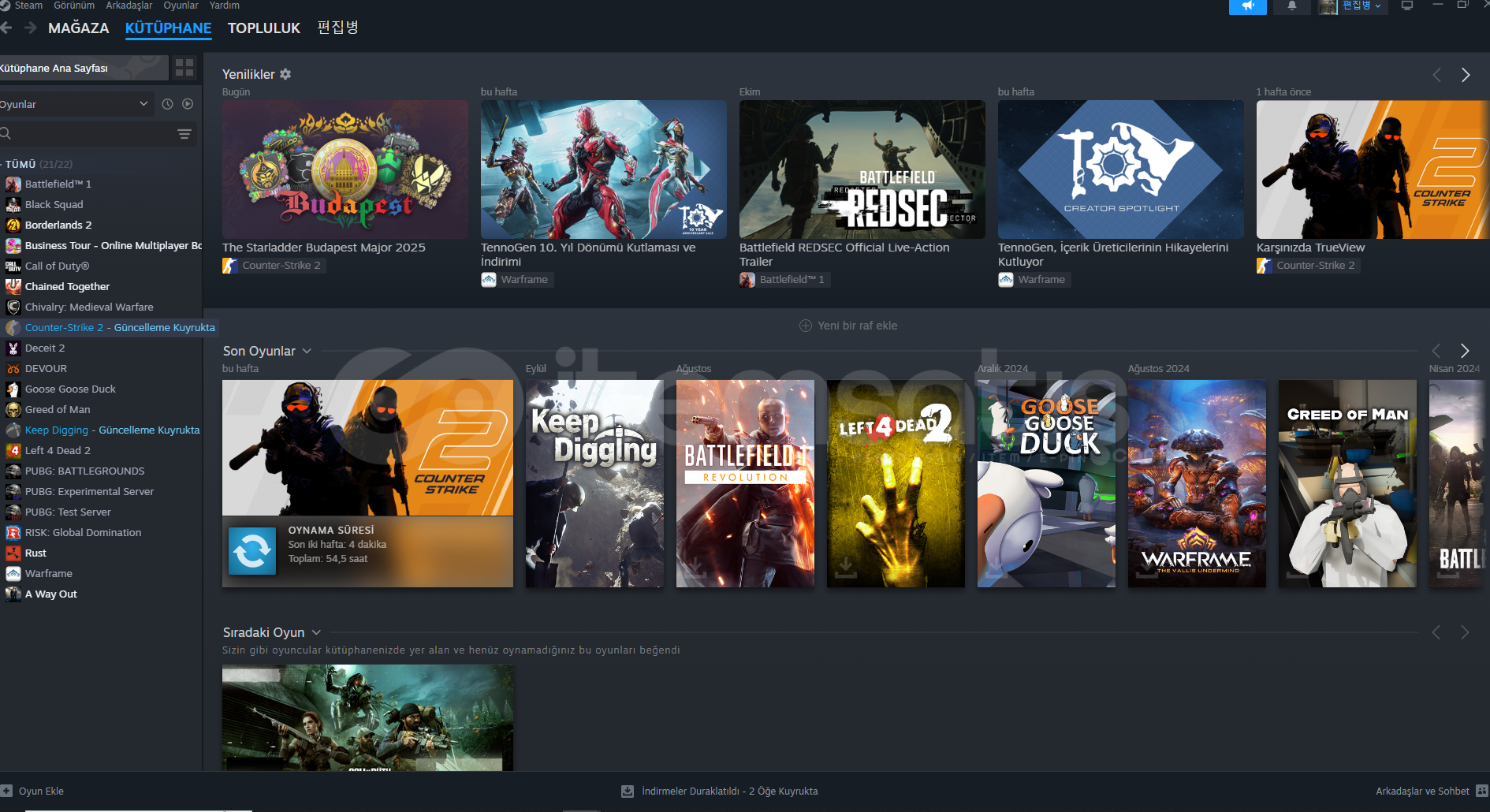Open Yenilikler settings gear

pyautogui.click(x=285, y=74)
